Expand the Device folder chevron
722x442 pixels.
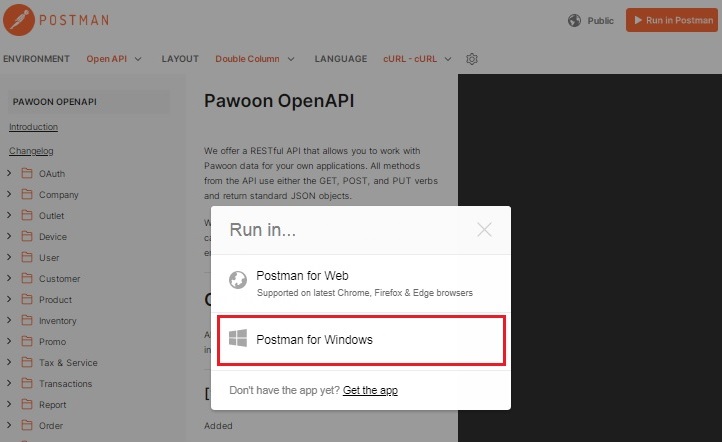coord(9,236)
